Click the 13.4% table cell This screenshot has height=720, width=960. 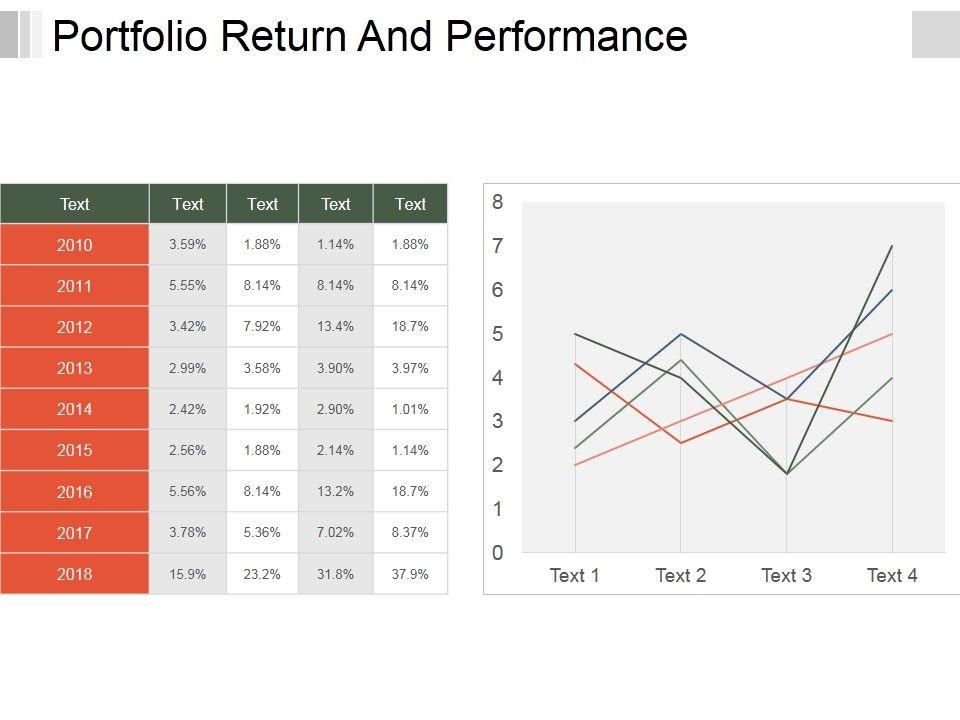(336, 327)
